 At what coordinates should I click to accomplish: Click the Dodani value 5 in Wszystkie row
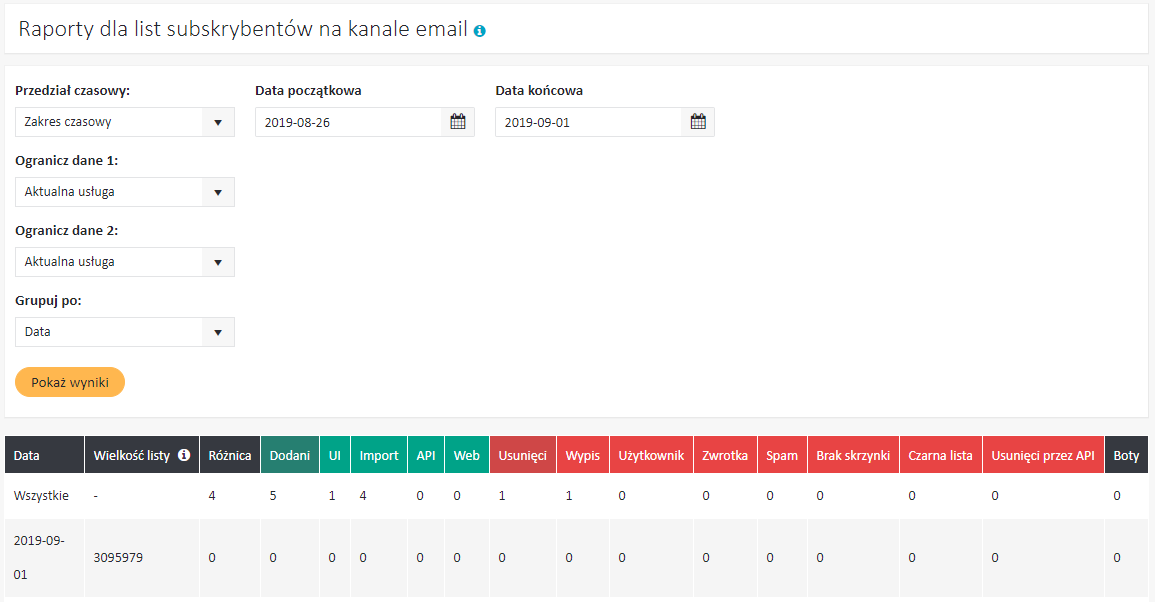[273, 496]
